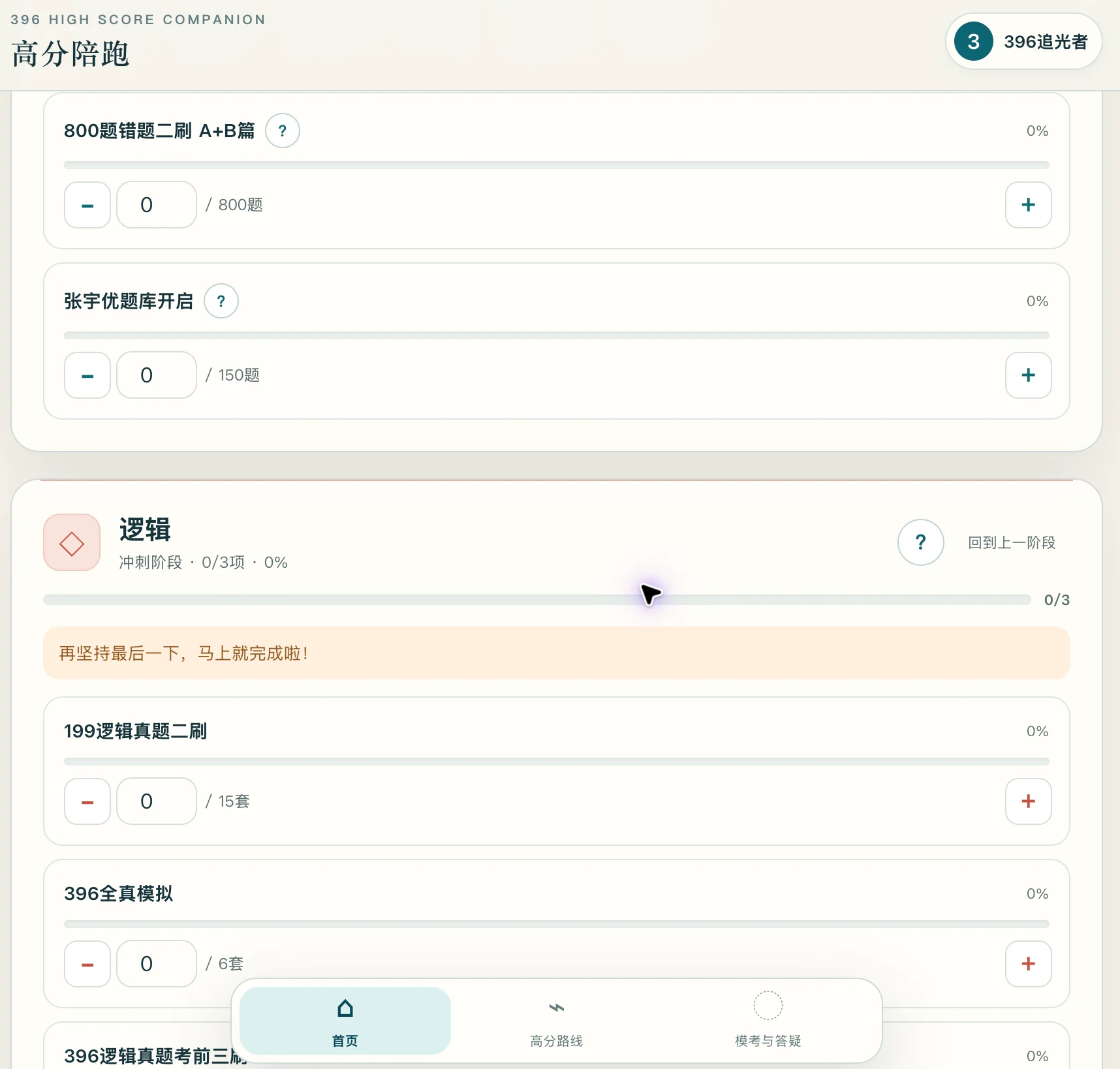Click the 800题错题二刷 A+B篇 title
1120x1069 pixels.
tap(160, 131)
